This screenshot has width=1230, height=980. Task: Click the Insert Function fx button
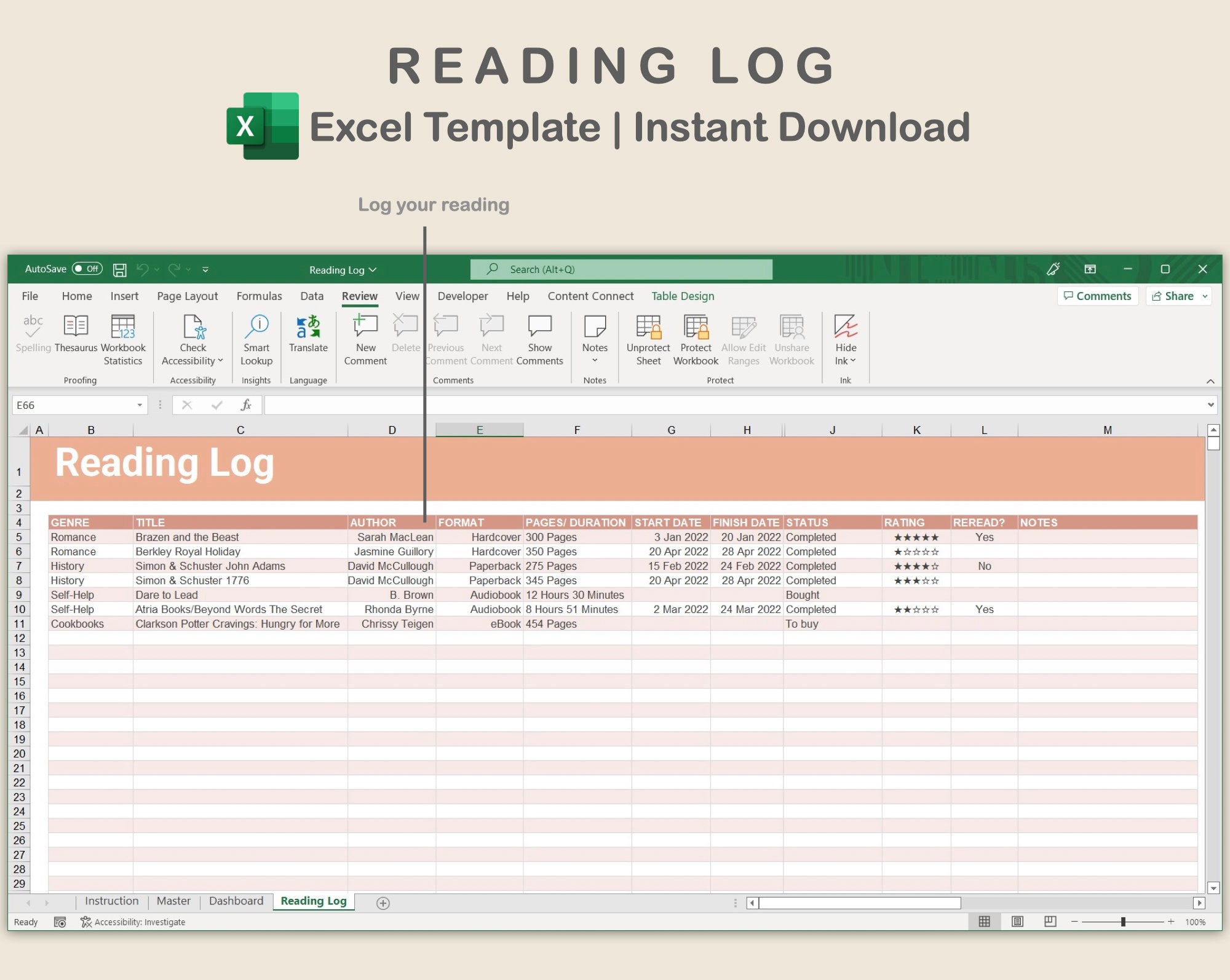coord(246,405)
